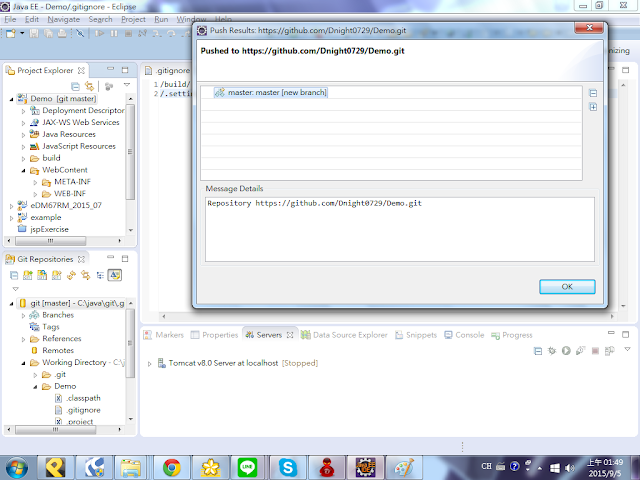640x480 pixels.
Task: Switch to the Data Source Explorer tab
Action: [x=344, y=335]
